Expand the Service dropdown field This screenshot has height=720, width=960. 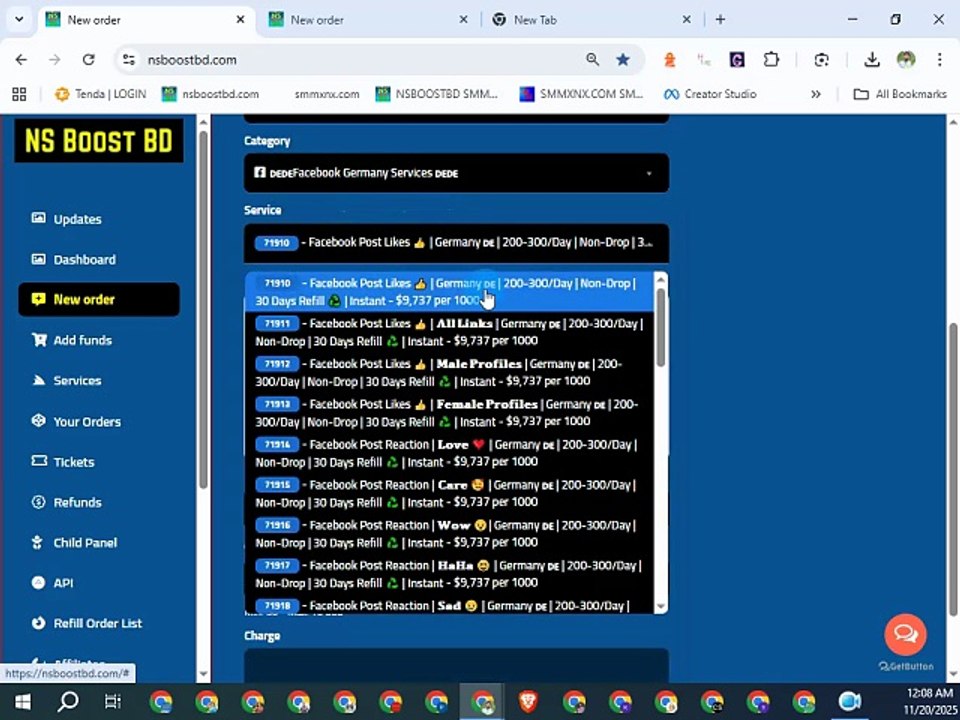(x=456, y=243)
